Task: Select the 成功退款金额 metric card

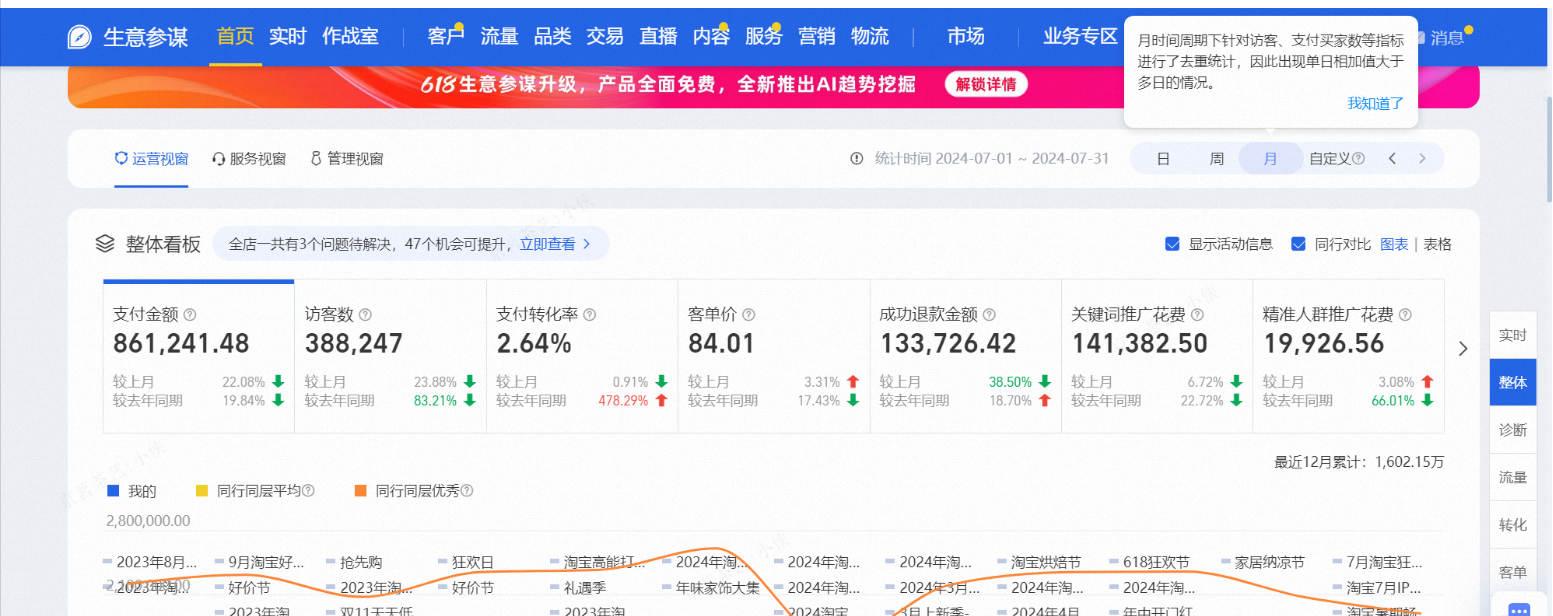Action: click(x=966, y=357)
